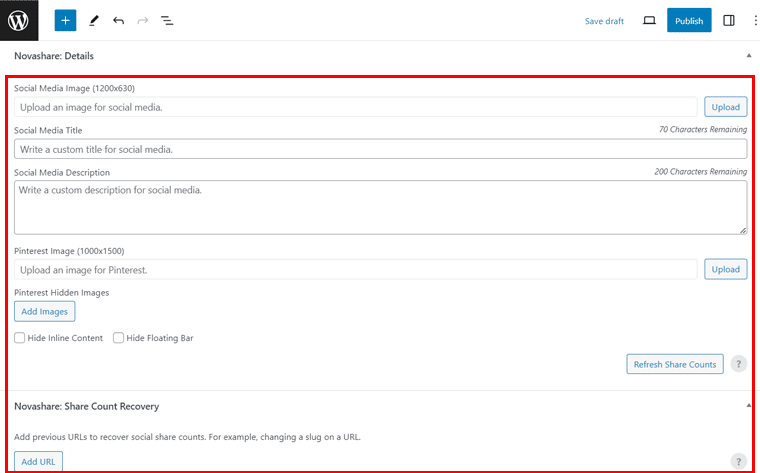Collapse the Share Count Recovery panel arrow

749,406
